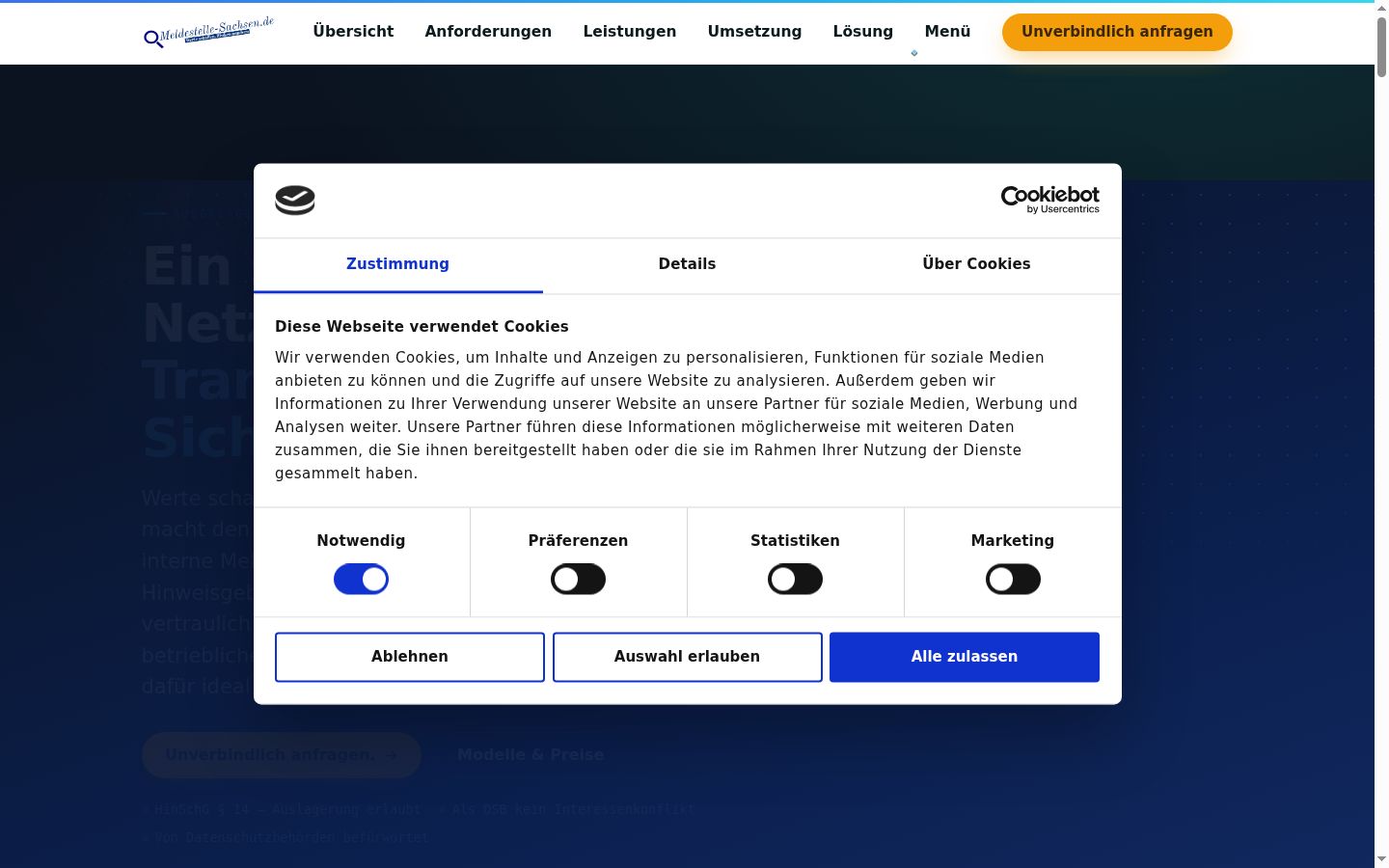Viewport: 1389px width, 868px height.
Task: Click the scrollbar down arrow
Action: point(1381,859)
